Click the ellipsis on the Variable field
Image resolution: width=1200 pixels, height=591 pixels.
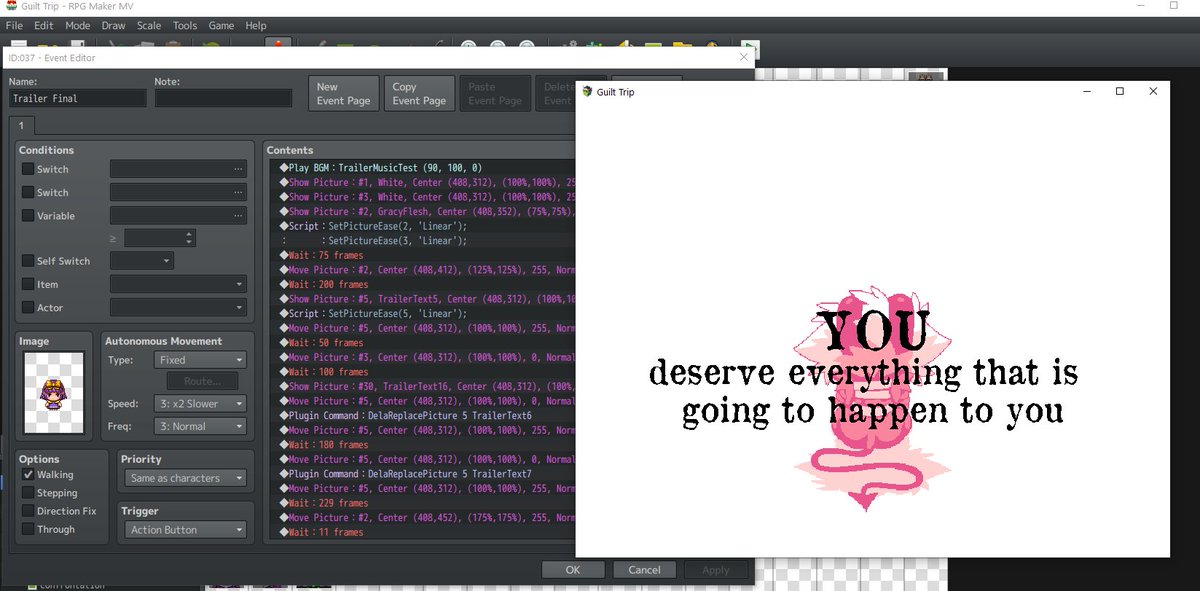coord(237,215)
